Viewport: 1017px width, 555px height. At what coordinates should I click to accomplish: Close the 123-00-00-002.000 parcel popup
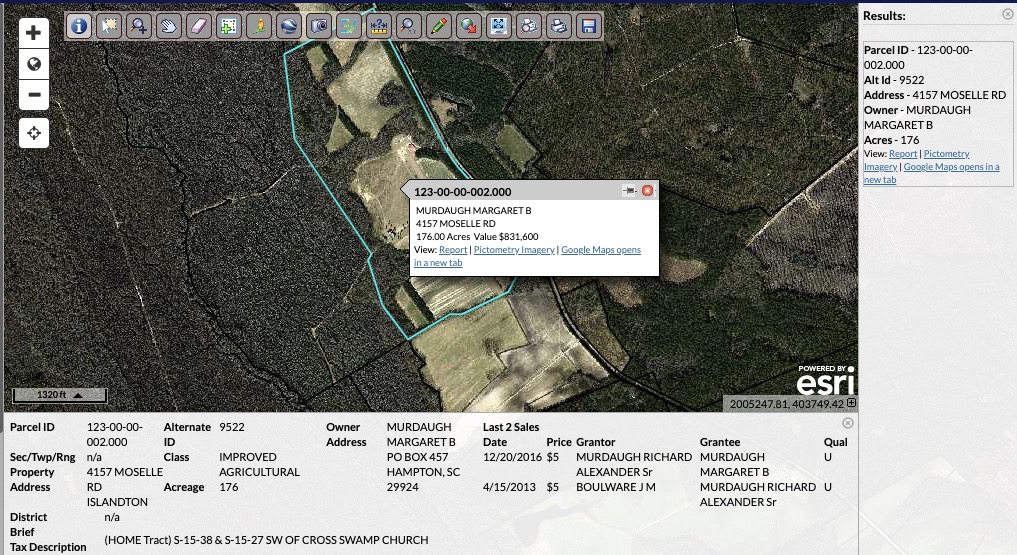647,191
